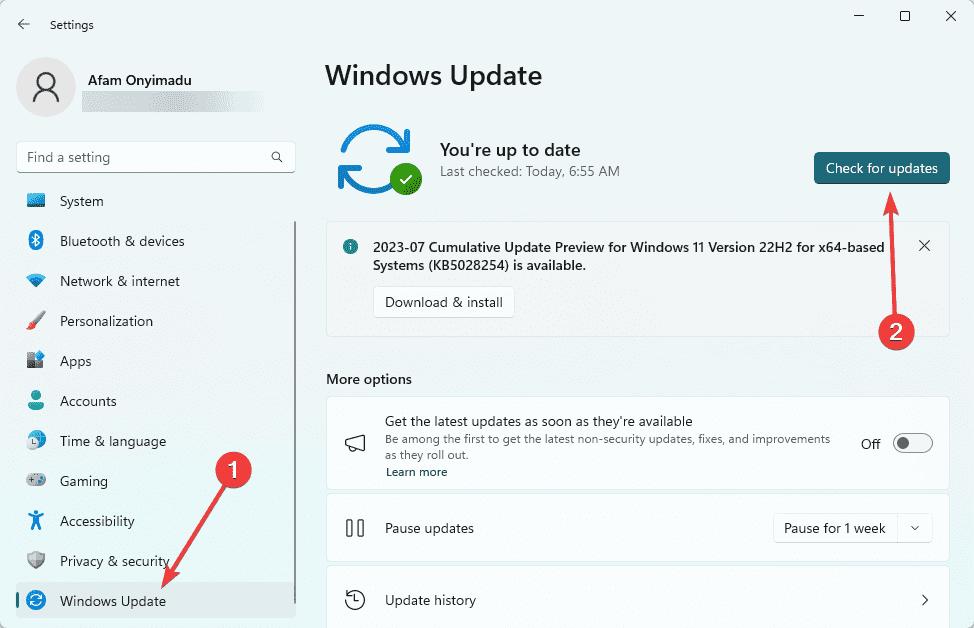Click the megaphone icon for latest updates
The height and width of the screenshot is (628, 974).
pos(355,443)
